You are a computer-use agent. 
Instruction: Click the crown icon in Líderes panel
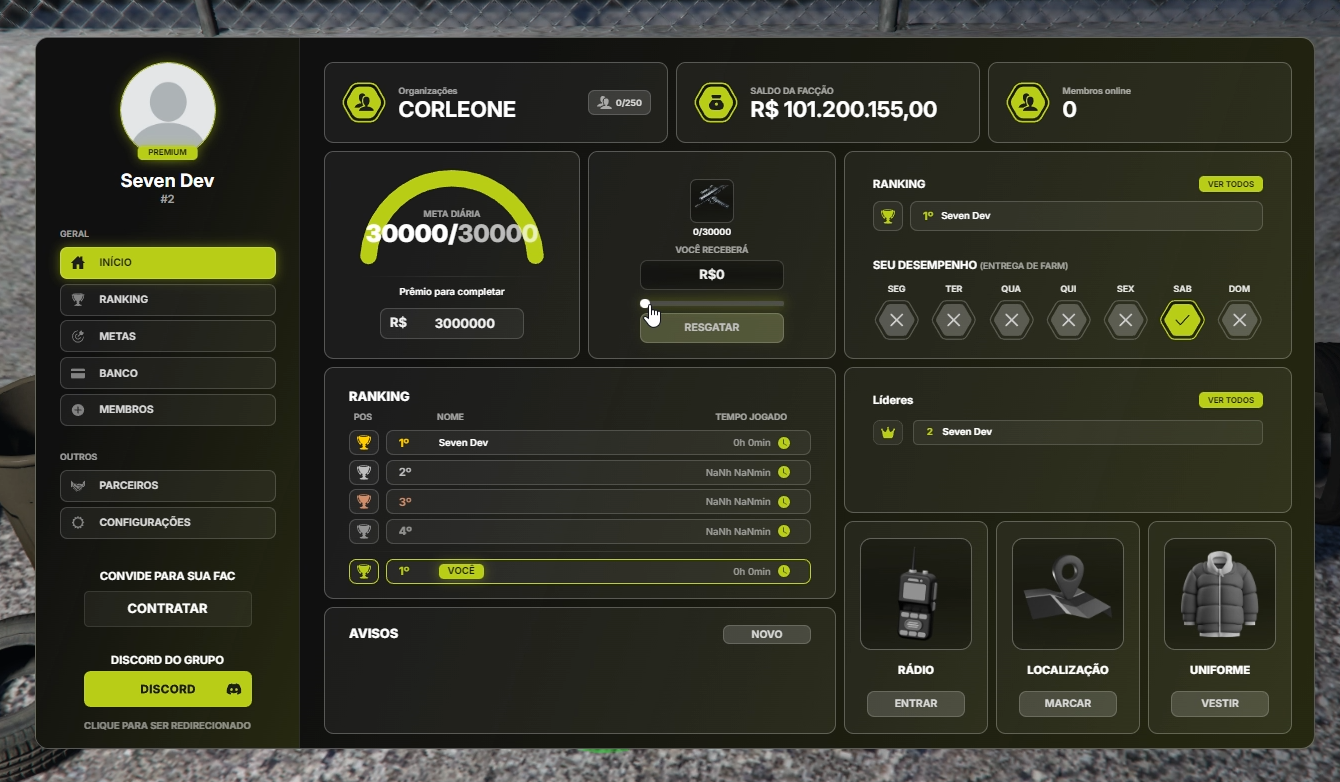pos(887,432)
